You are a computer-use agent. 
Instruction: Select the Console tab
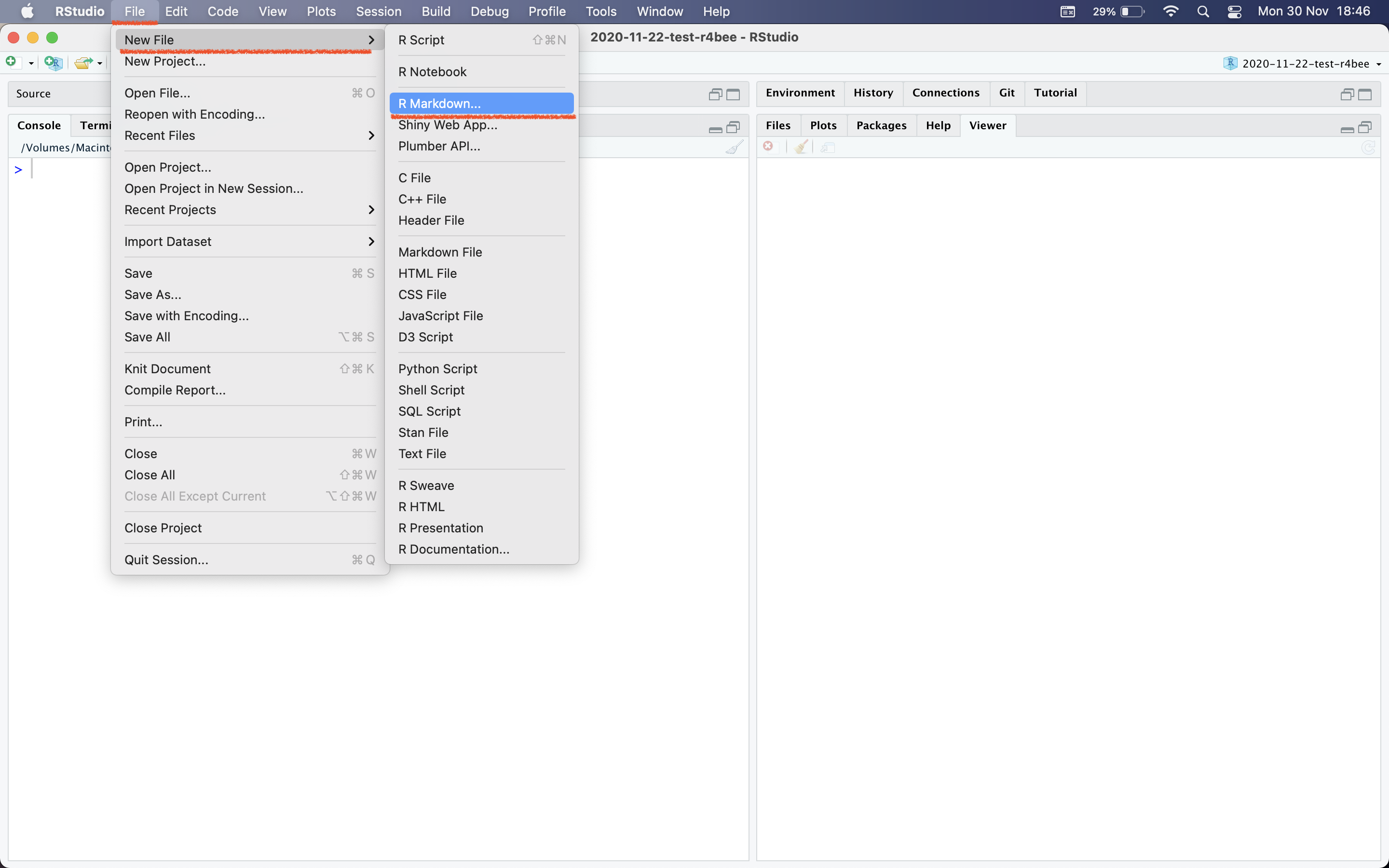point(39,126)
